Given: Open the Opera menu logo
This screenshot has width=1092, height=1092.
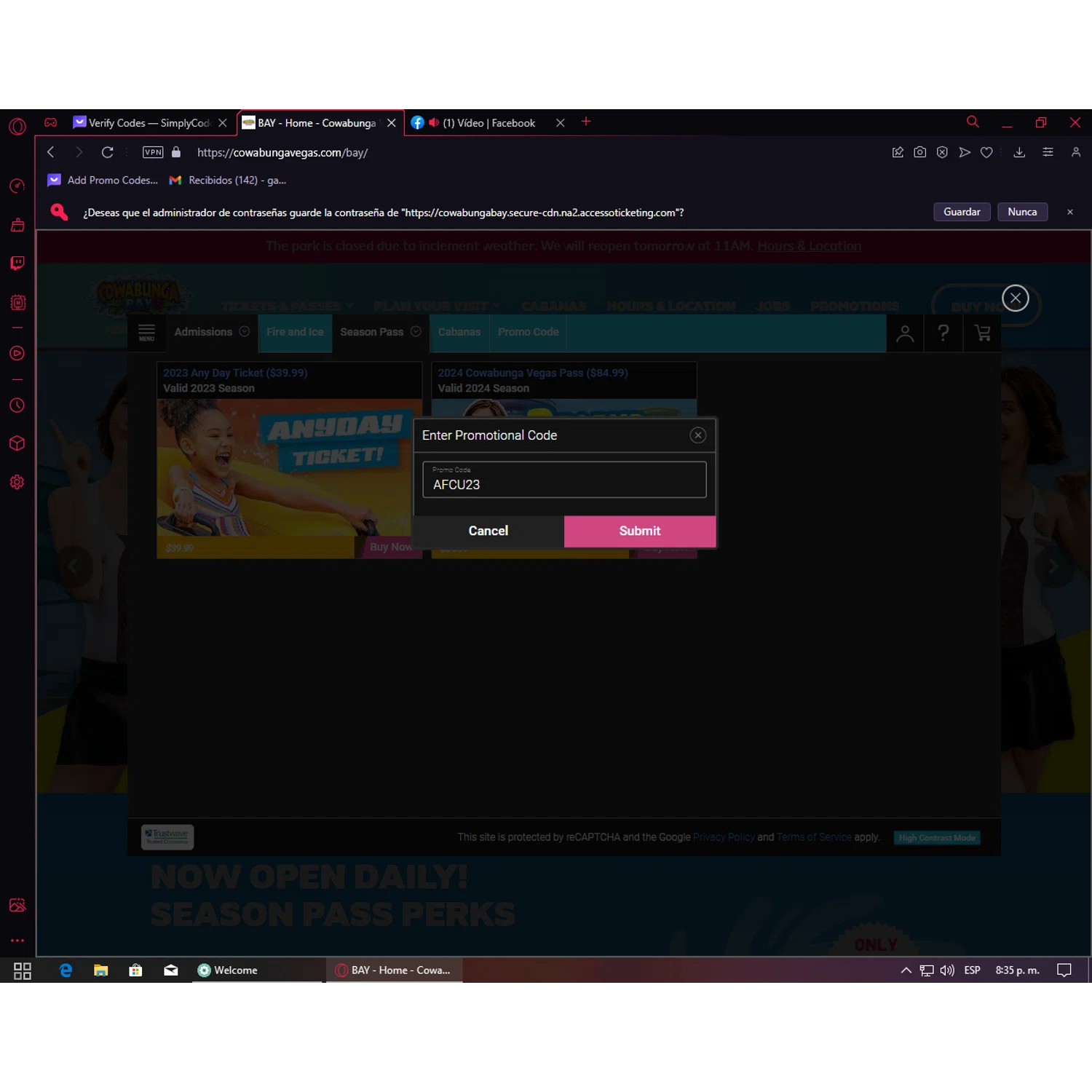Looking at the screenshot, I should tap(17, 127).
